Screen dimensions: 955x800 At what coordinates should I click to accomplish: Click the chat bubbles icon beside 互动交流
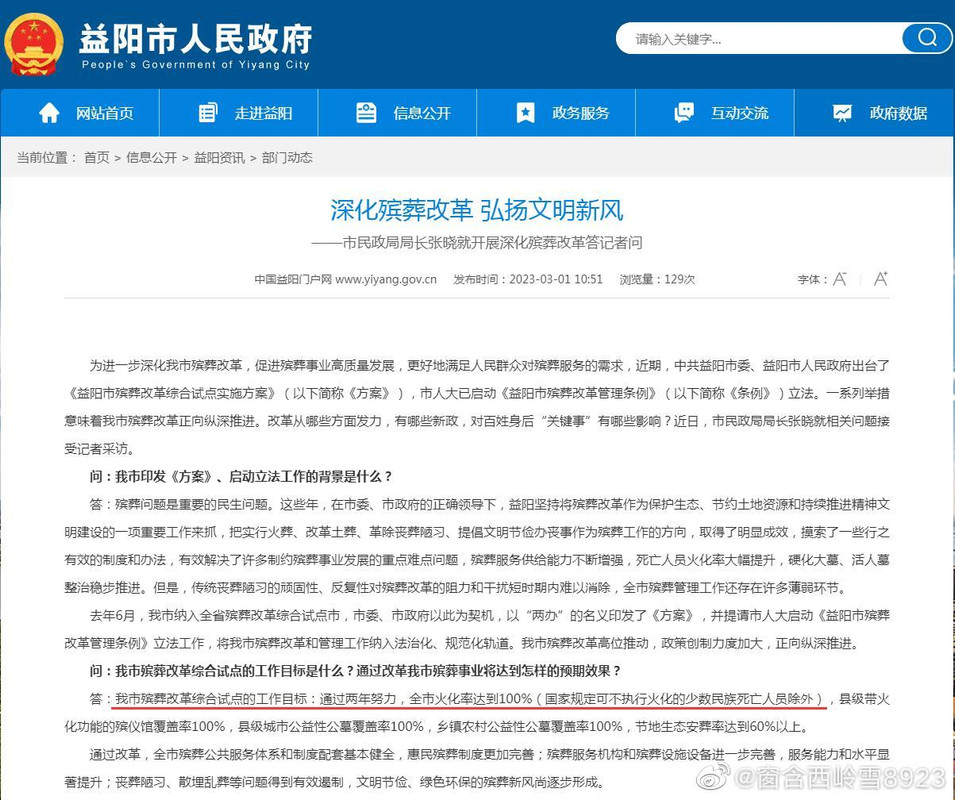coord(684,113)
